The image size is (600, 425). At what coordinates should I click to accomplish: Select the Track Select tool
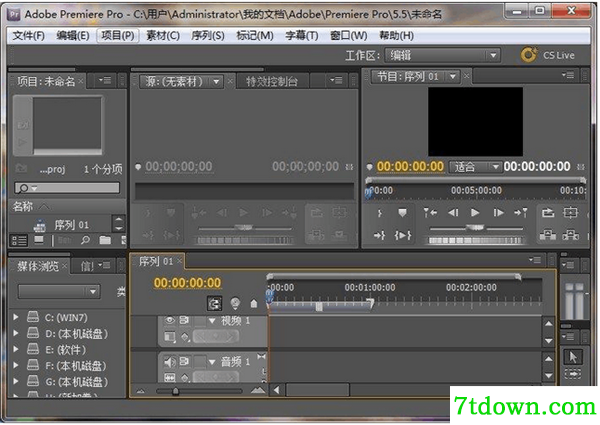click(x=573, y=374)
